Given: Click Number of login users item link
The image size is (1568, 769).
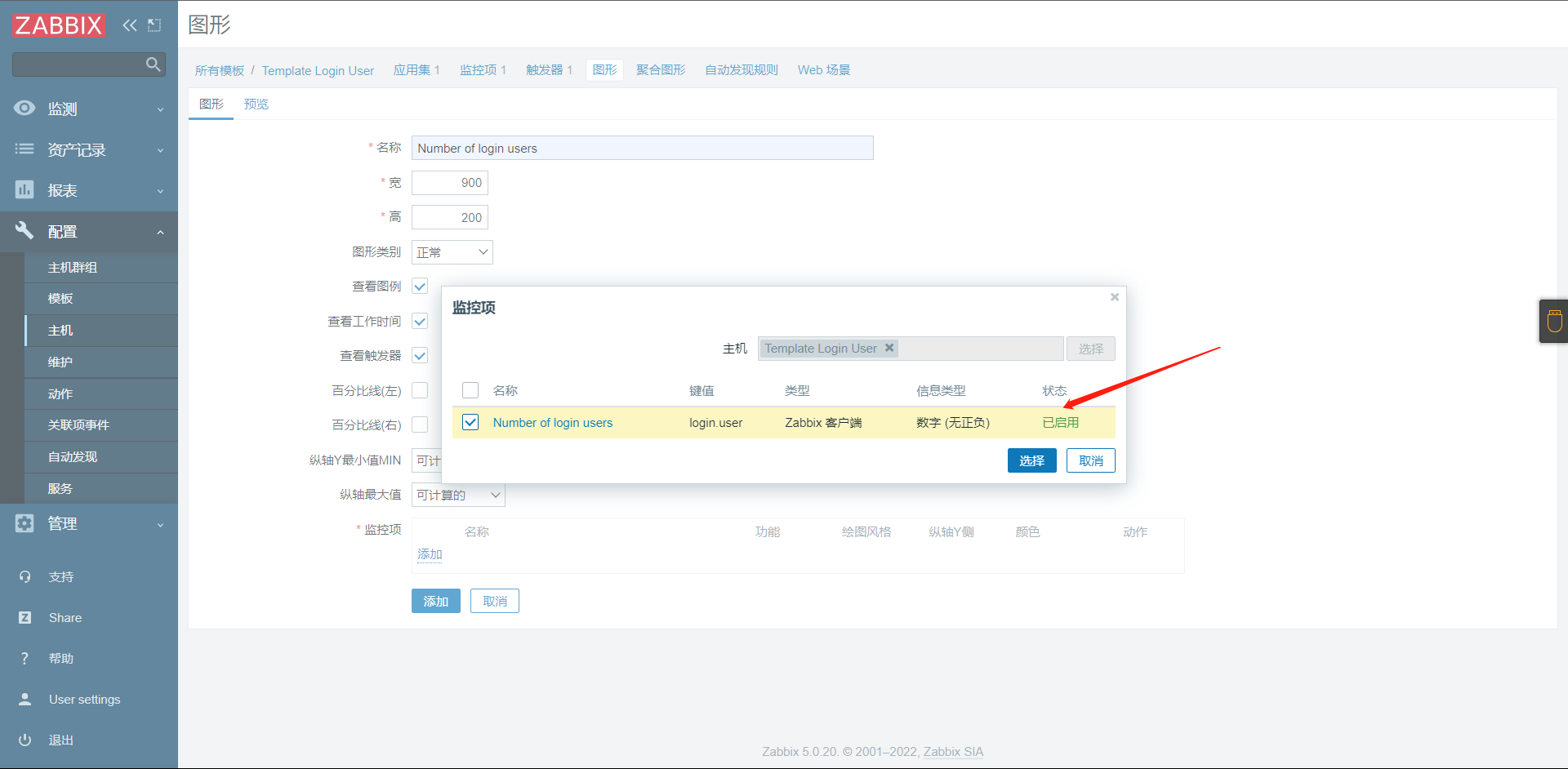Looking at the screenshot, I should 553,423.
